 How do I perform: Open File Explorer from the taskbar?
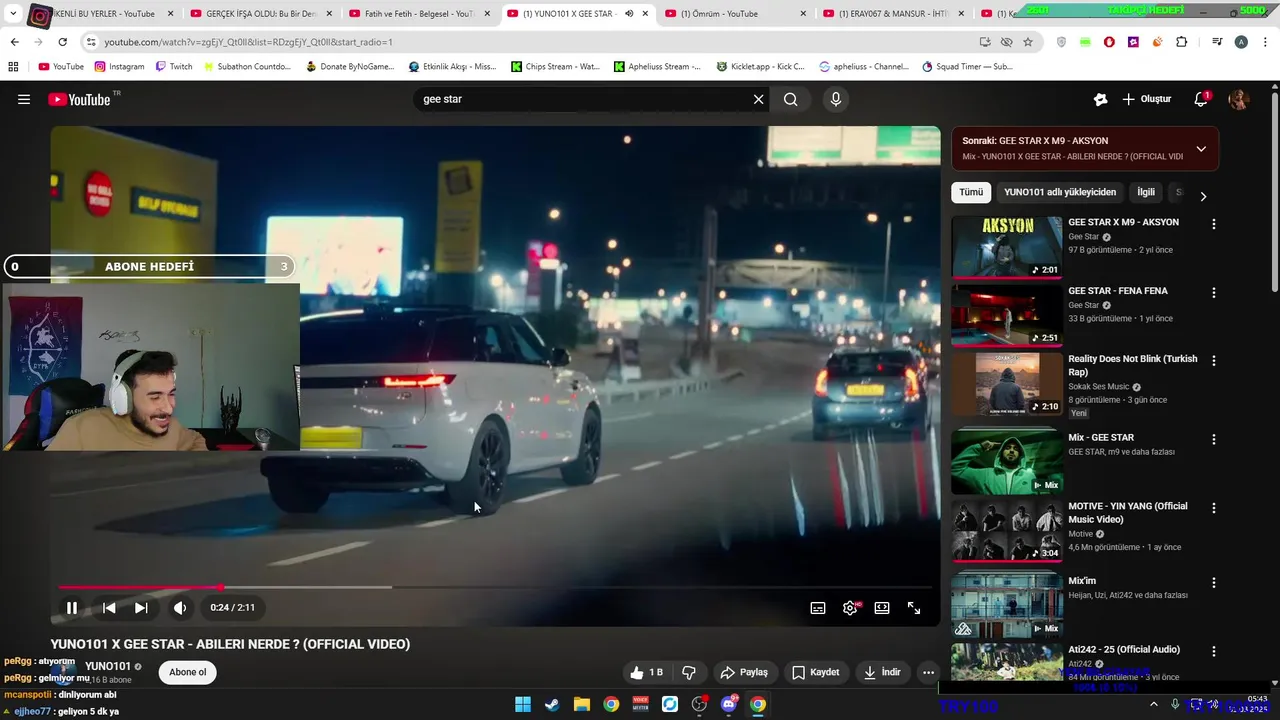pos(581,704)
